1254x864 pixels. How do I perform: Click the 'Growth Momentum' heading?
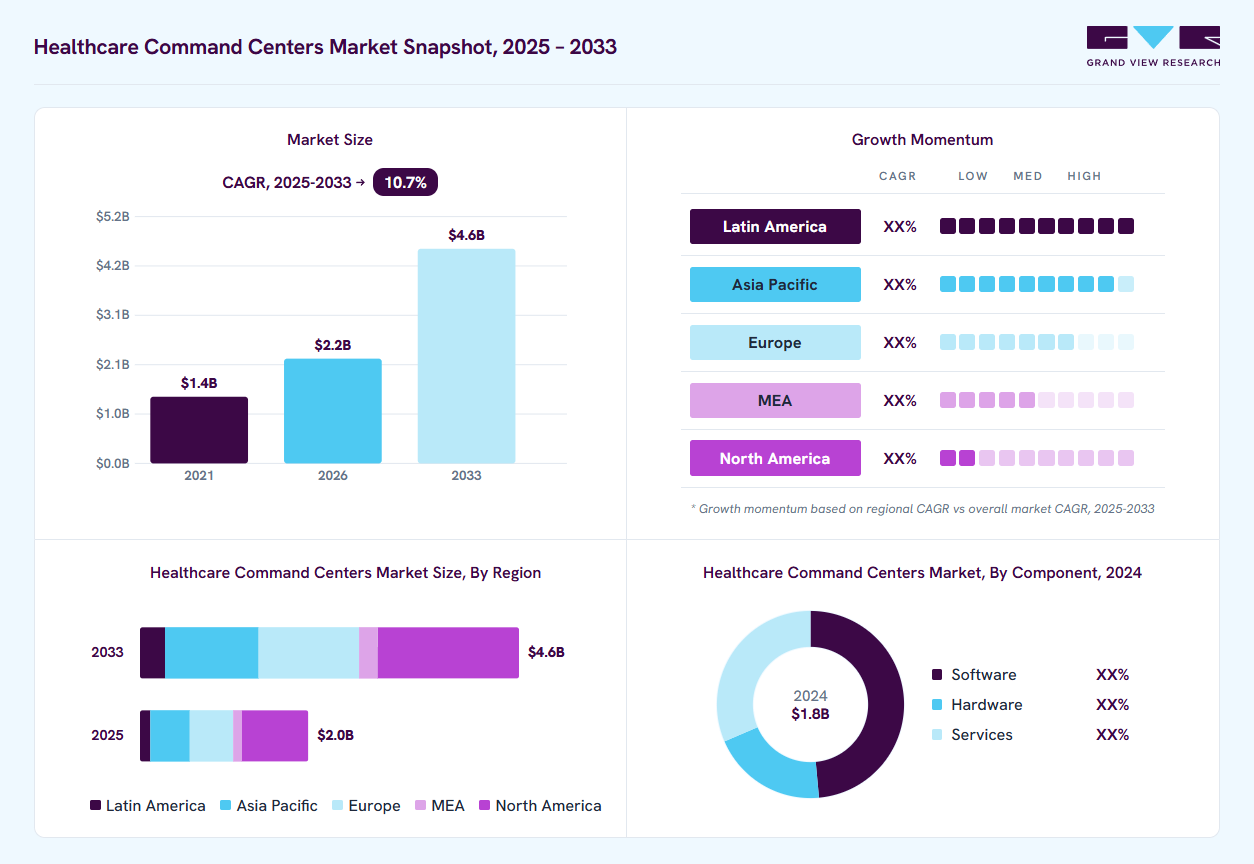[922, 140]
